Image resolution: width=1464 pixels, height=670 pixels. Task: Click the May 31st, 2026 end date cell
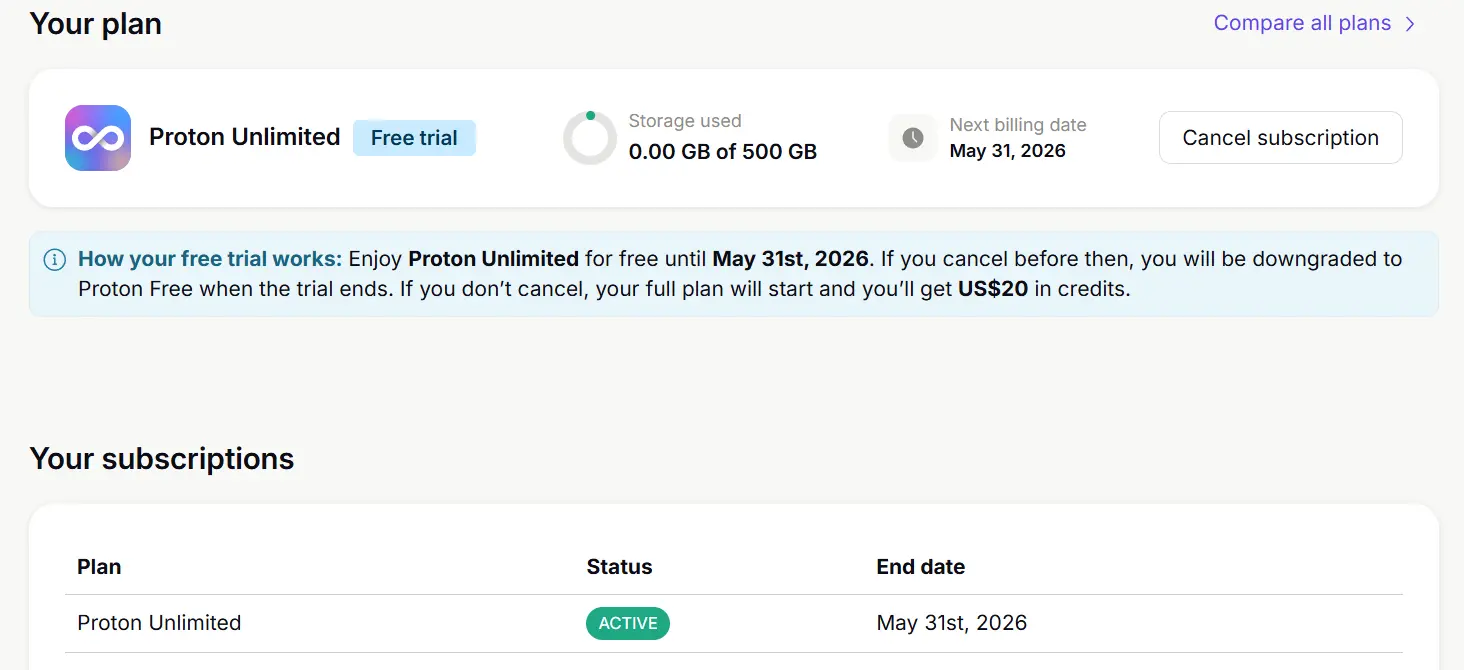[952, 623]
